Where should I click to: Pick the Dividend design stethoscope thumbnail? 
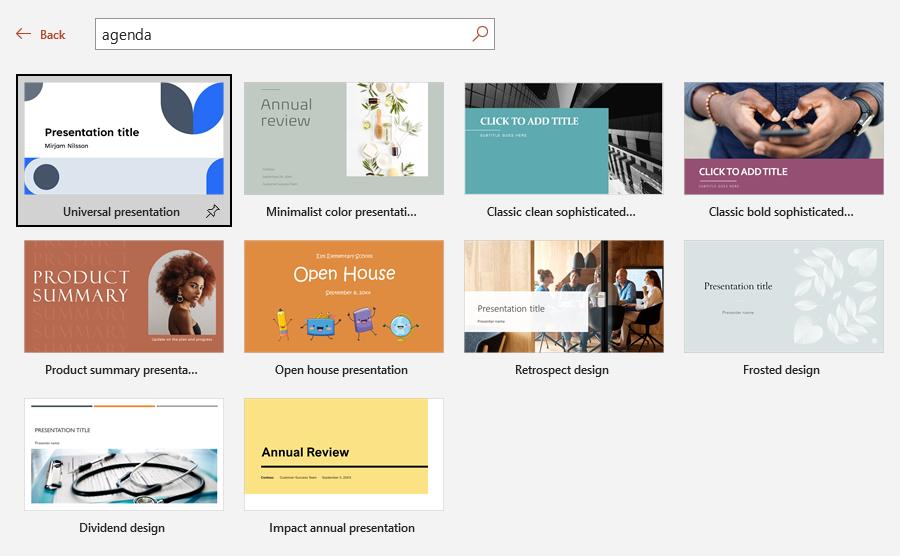124,454
